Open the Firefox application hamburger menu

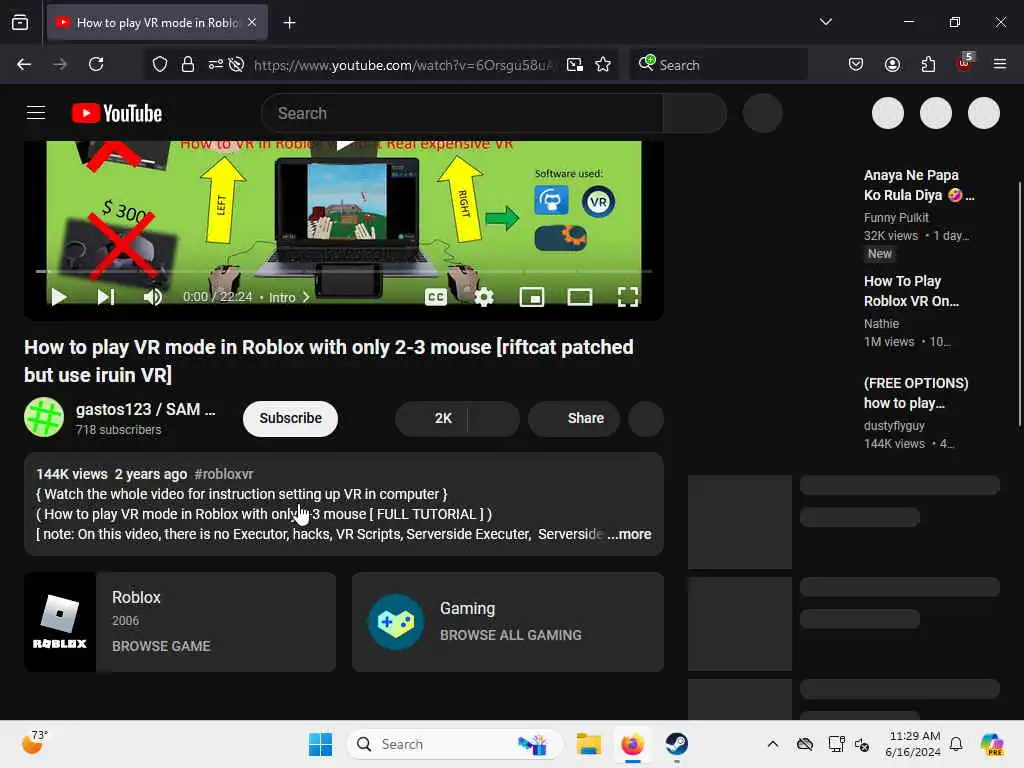(1000, 64)
